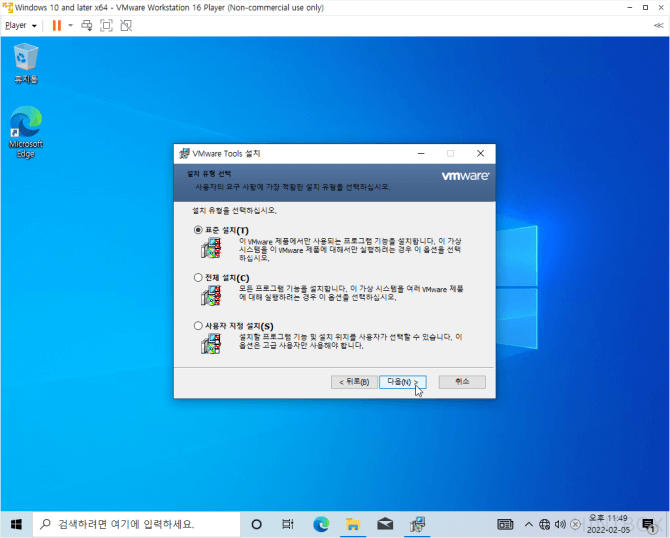Viewport: 670px width, 538px height.
Task: Click the installer icon beside 전체 설치
Action: pos(212,296)
